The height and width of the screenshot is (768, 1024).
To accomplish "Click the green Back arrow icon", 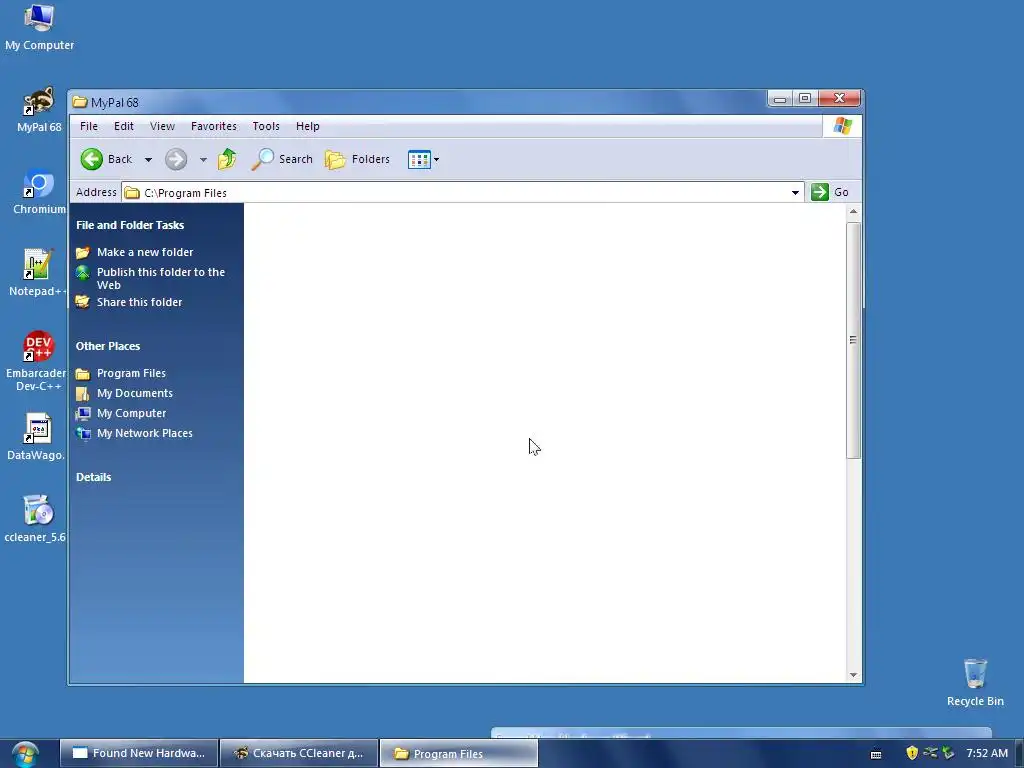I will pos(91,159).
